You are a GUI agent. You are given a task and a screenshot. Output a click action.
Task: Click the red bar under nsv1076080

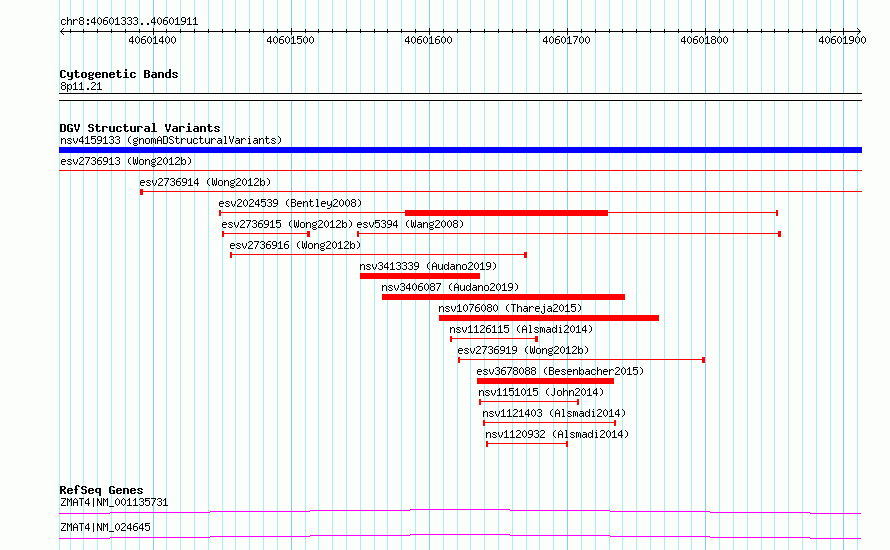pyautogui.click(x=549, y=318)
